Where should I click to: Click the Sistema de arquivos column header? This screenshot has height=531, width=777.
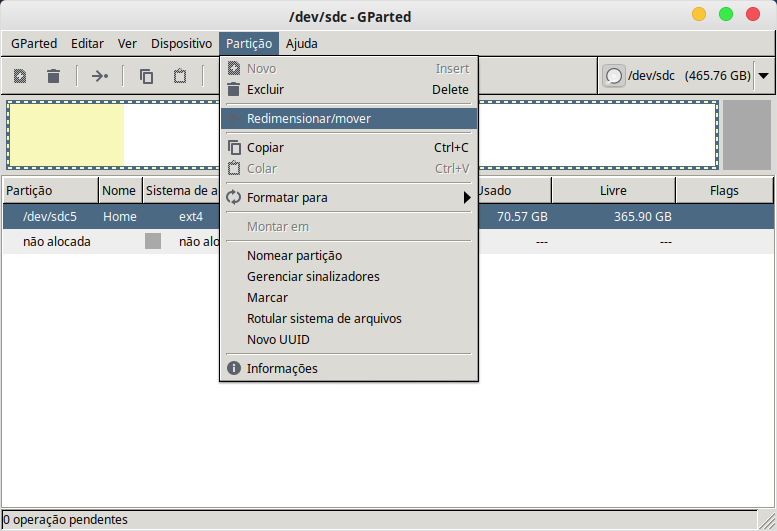click(x=181, y=190)
